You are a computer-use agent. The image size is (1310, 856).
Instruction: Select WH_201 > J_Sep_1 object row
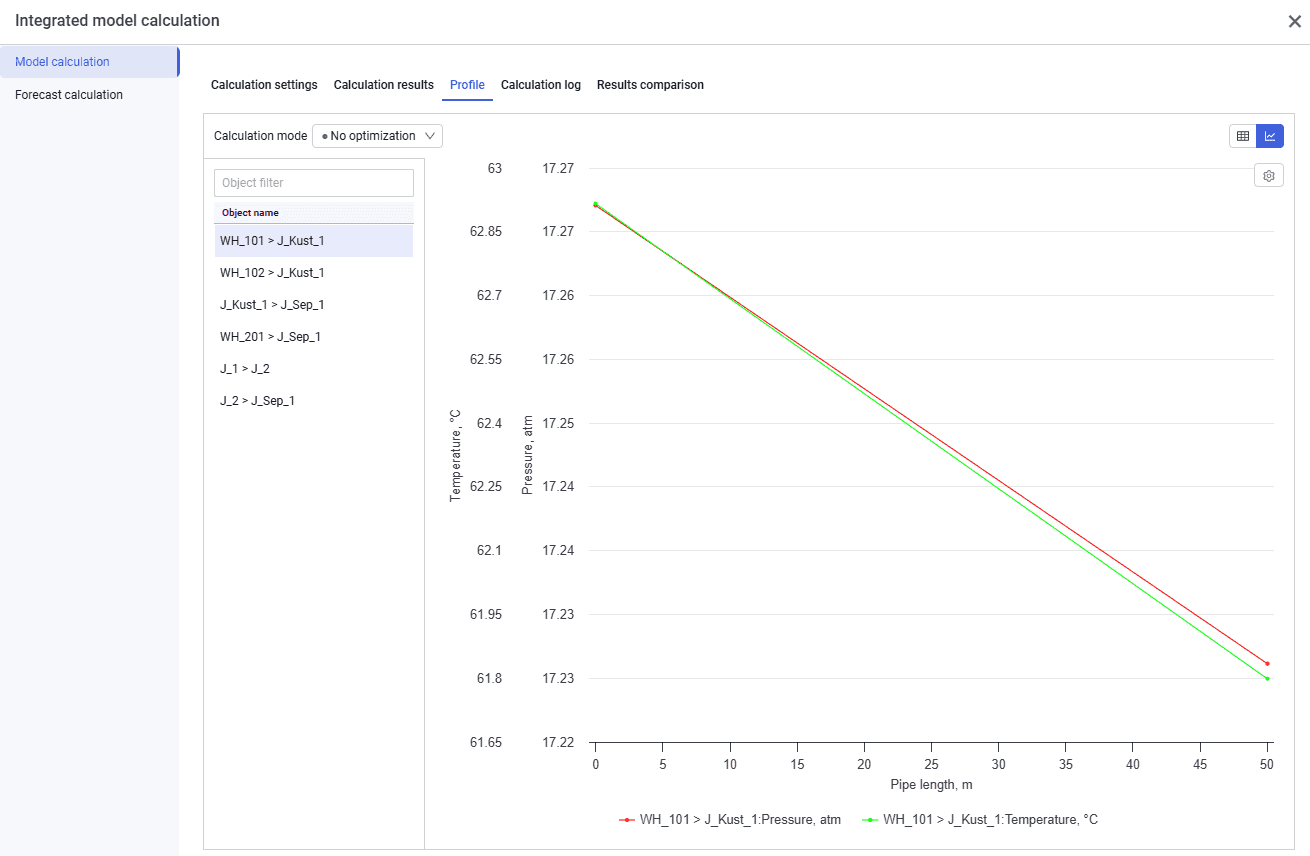(314, 337)
